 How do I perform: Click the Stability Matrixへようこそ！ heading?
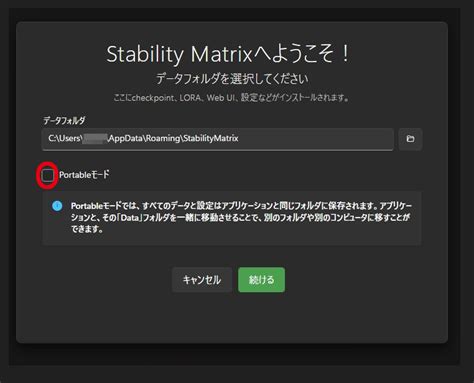coord(228,54)
